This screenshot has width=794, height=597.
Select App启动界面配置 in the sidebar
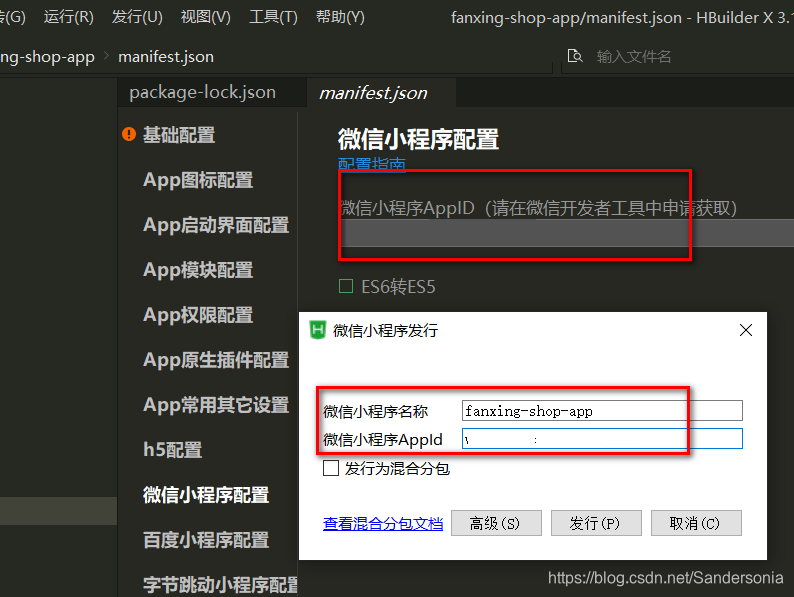(x=216, y=225)
